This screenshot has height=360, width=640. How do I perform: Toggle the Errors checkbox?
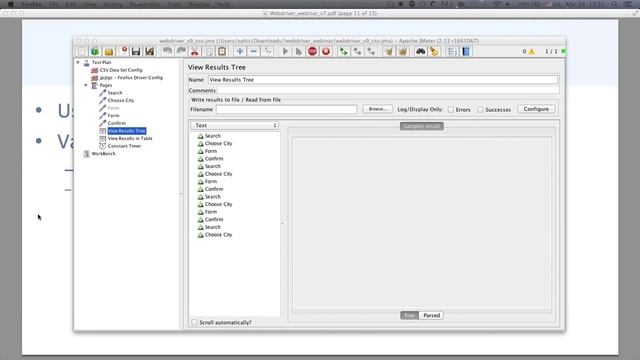pos(451,109)
